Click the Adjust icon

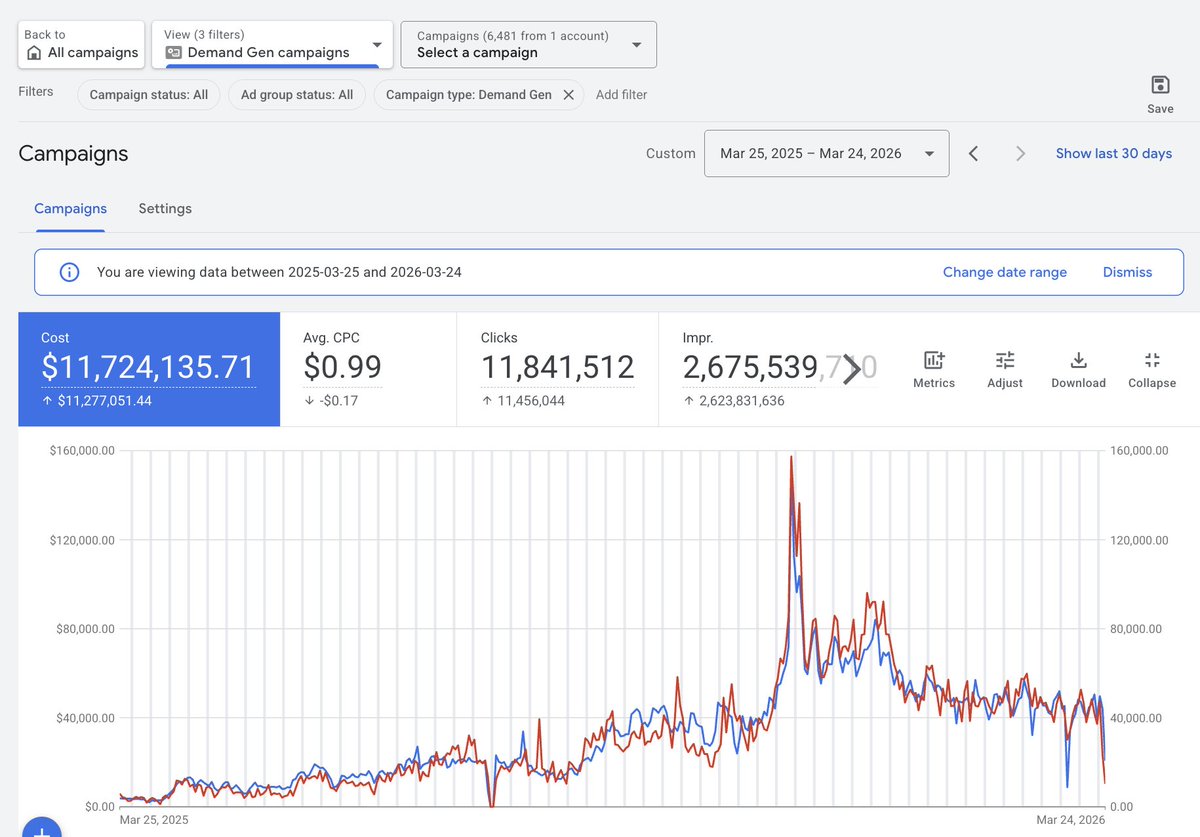(1005, 361)
